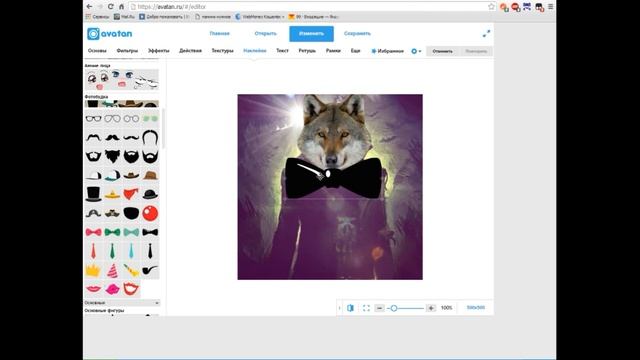The width and height of the screenshot is (640, 360).
Task: Zoom out with the minus button
Action: [x=379, y=308]
